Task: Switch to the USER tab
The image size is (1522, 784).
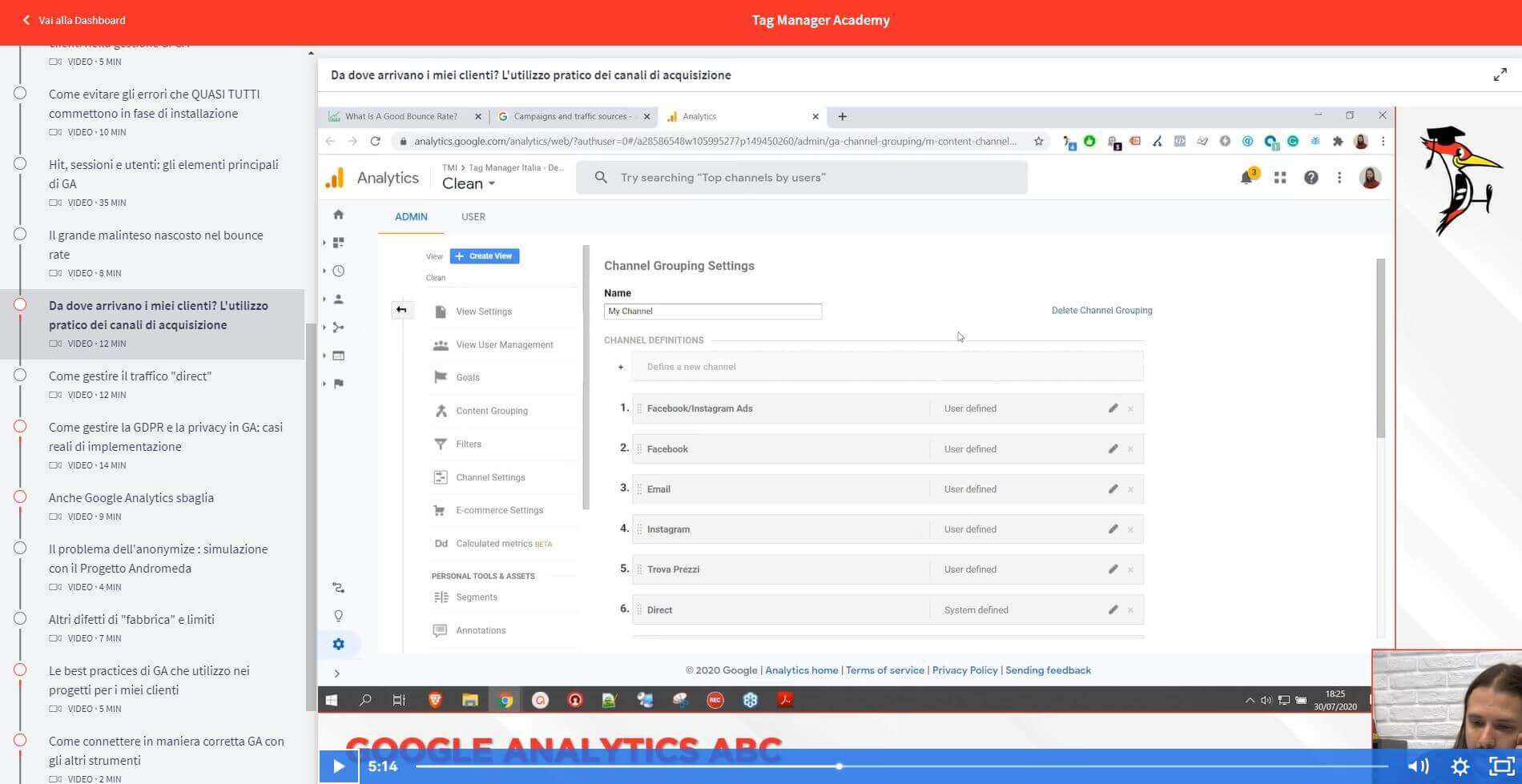Action: click(473, 217)
